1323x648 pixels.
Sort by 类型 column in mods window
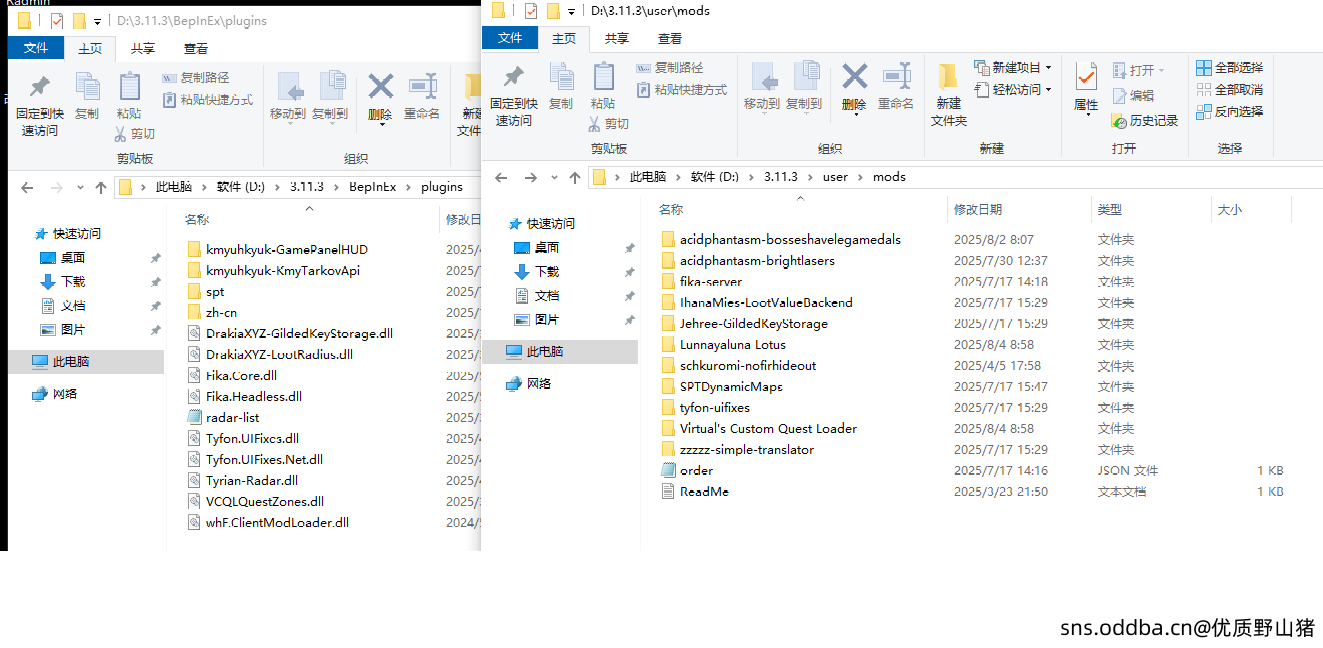[1109, 209]
